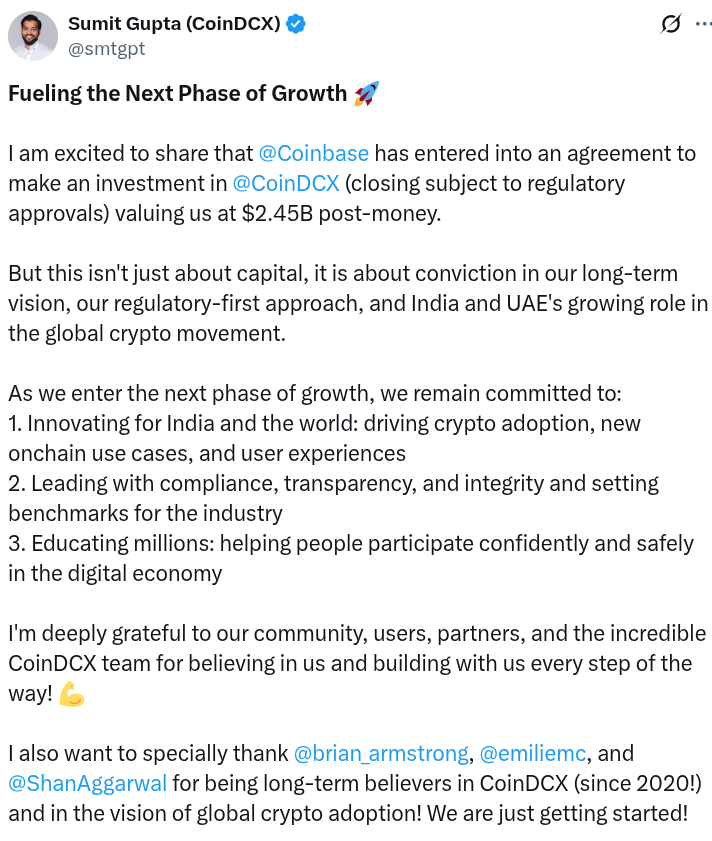
Task: Click the blue verified badge
Action: coord(296,24)
